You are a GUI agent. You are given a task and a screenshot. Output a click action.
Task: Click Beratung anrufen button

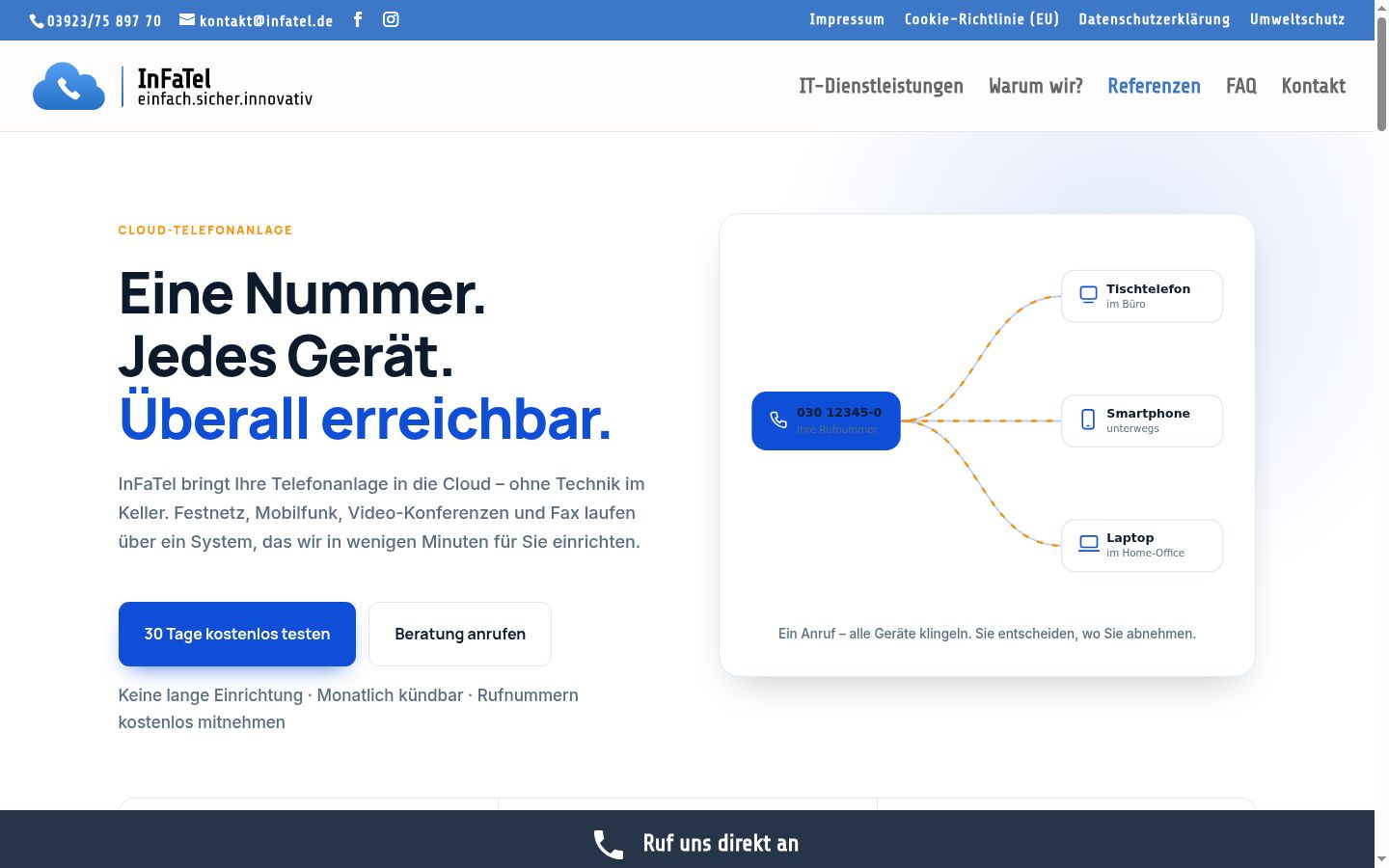[460, 634]
